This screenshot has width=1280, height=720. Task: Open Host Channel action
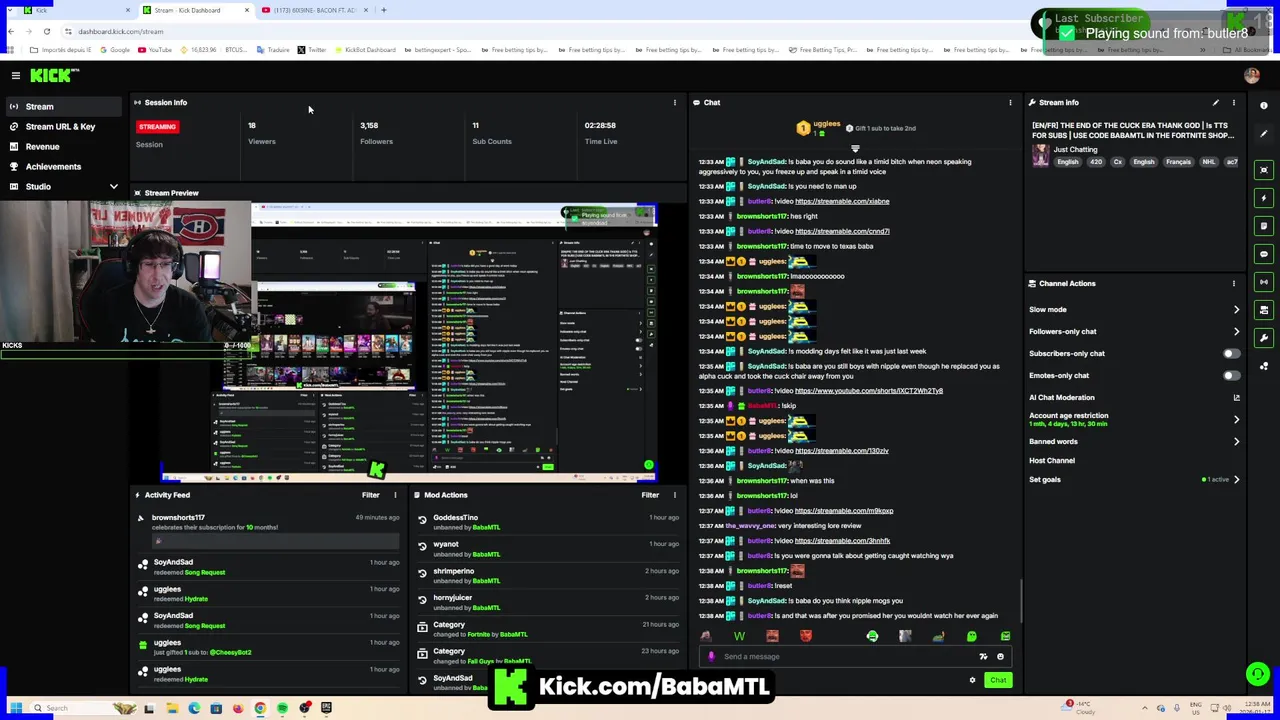click(1052, 460)
